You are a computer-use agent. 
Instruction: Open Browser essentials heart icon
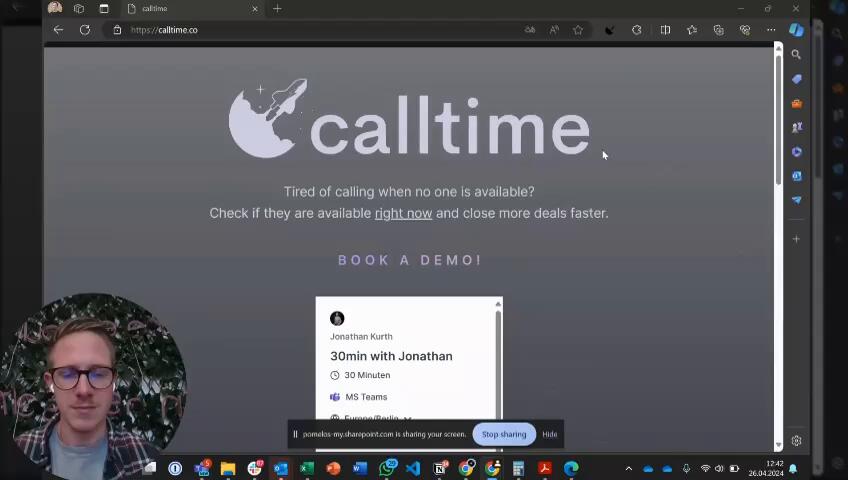click(745, 30)
